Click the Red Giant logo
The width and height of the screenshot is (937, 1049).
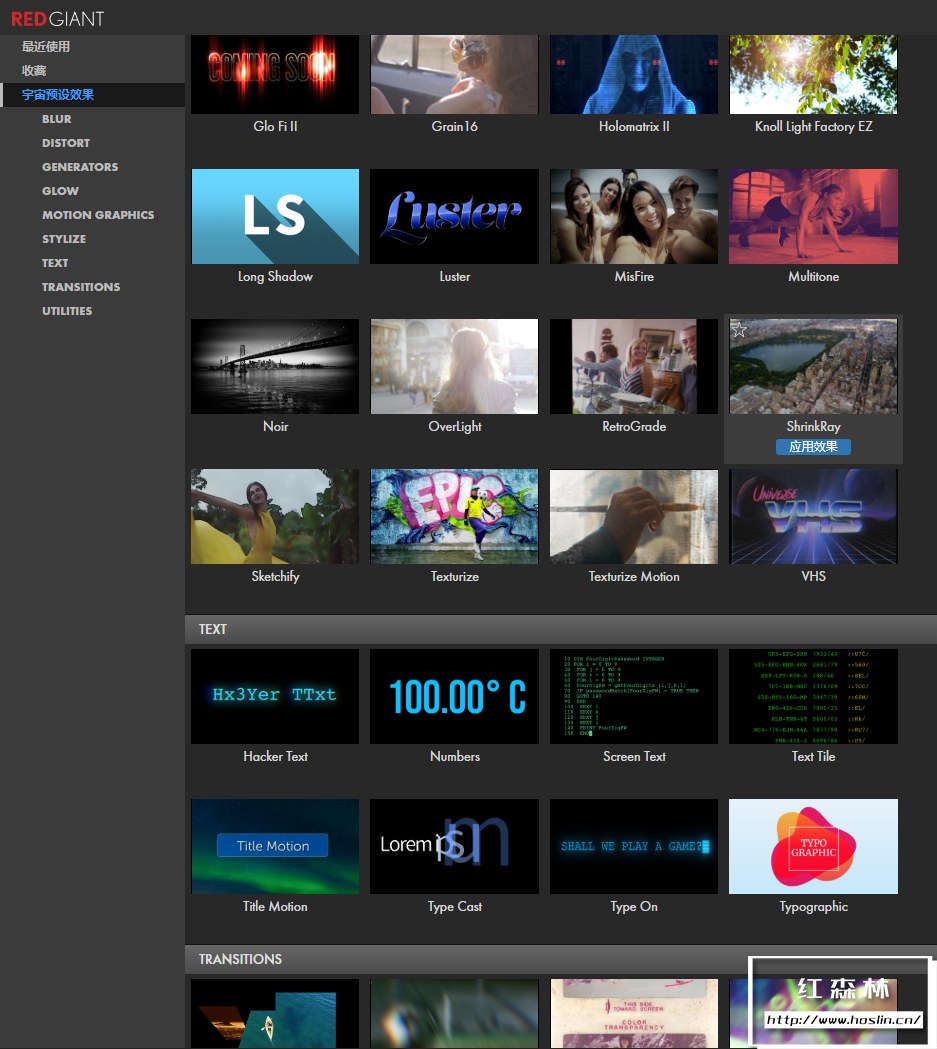(x=58, y=19)
